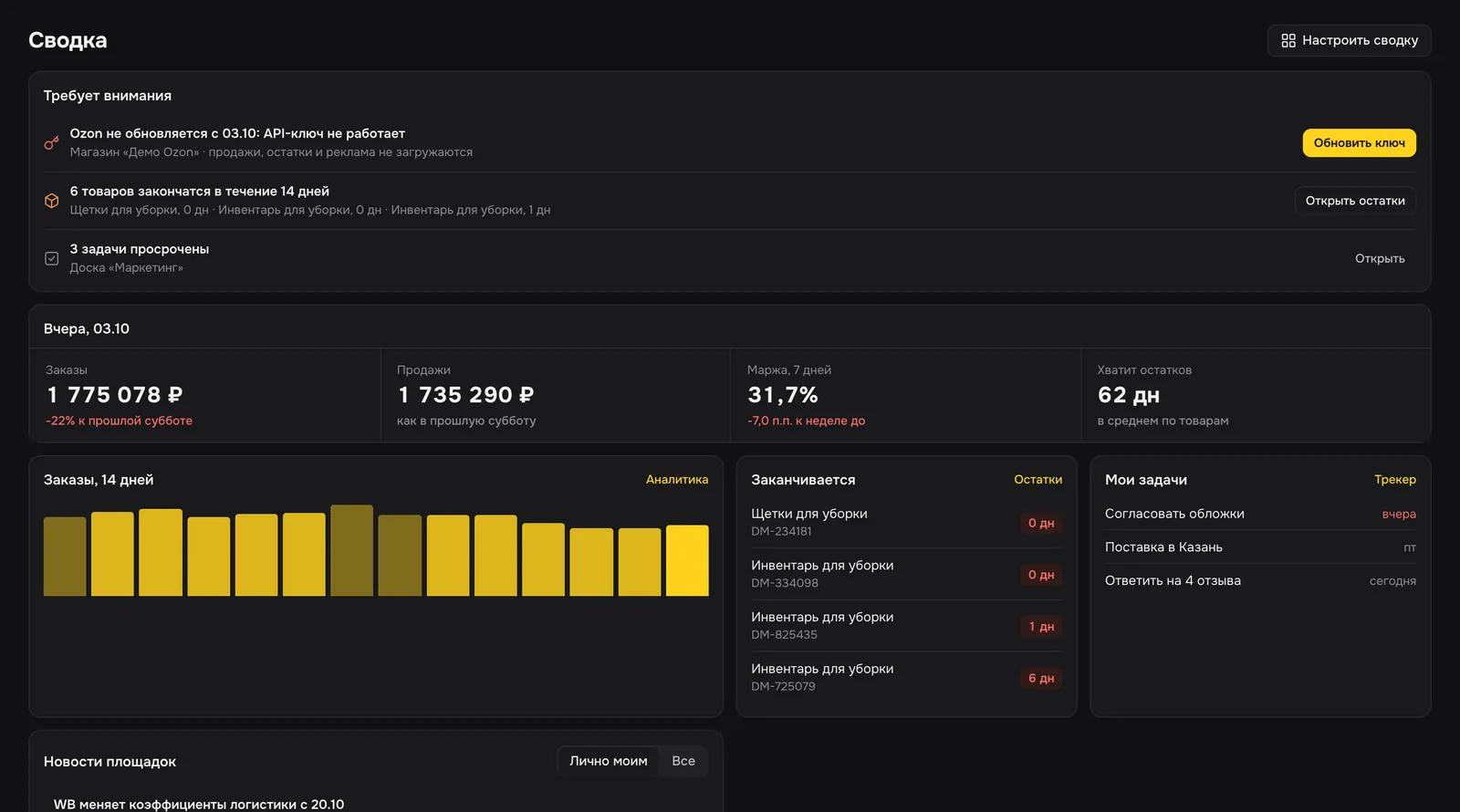This screenshot has width=1460, height=812.
Task: Click the Заказы 1 775 078 ₽ metric
Action: click(205, 395)
